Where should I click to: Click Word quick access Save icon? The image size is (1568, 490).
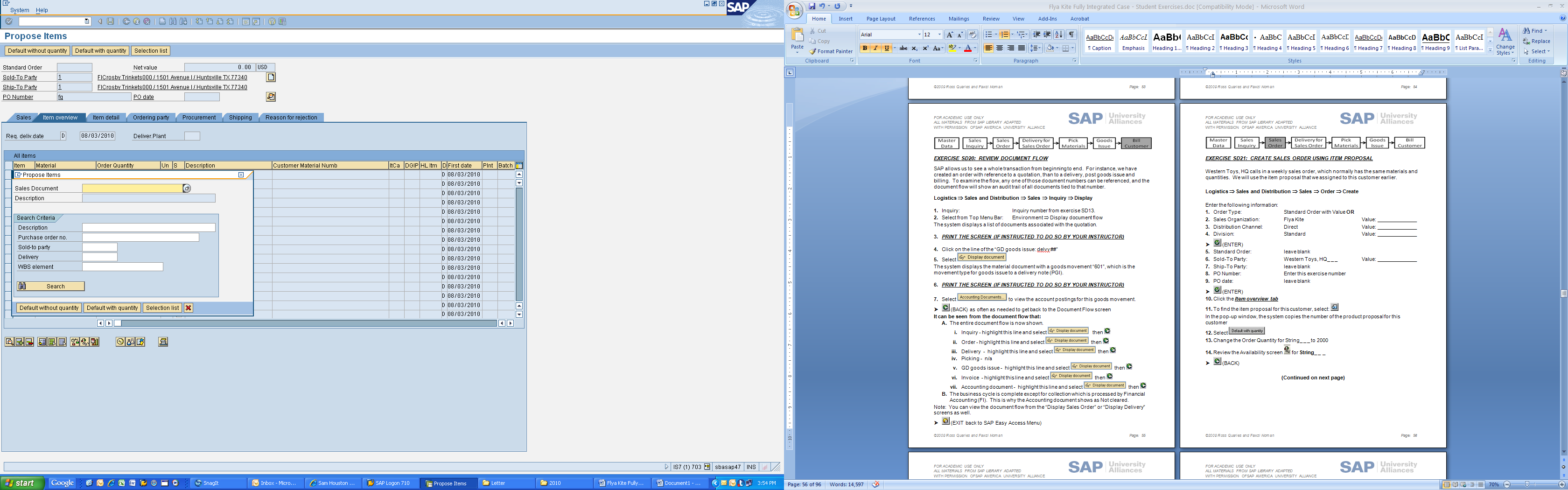pos(812,6)
